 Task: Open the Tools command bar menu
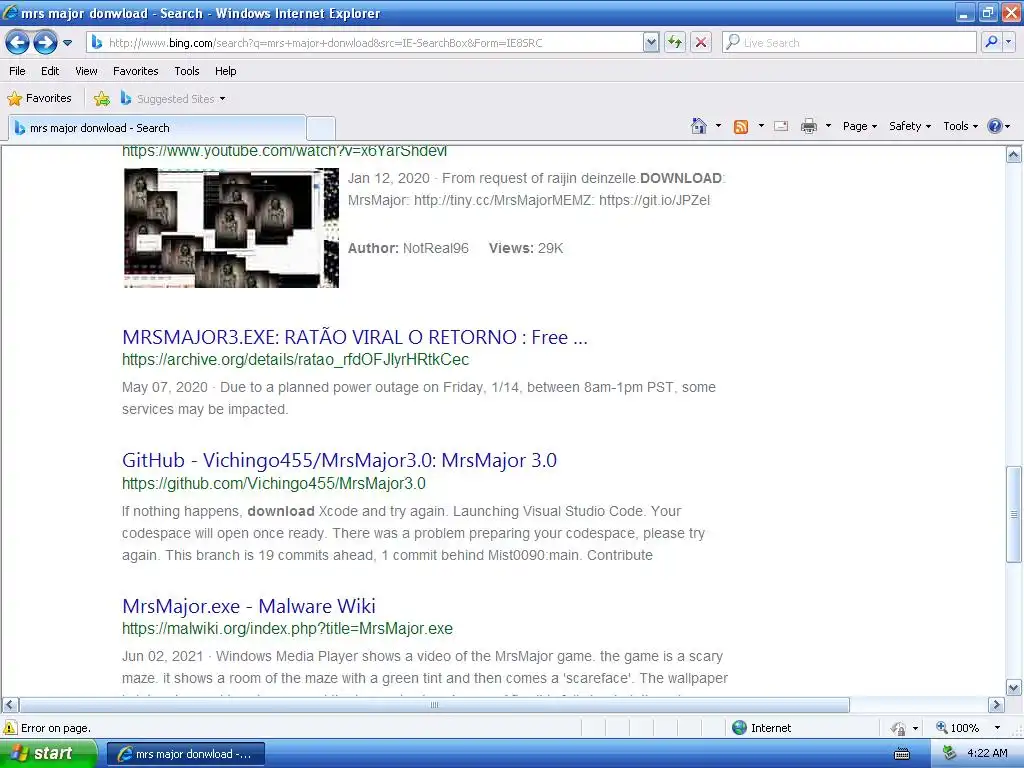[x=960, y=126]
